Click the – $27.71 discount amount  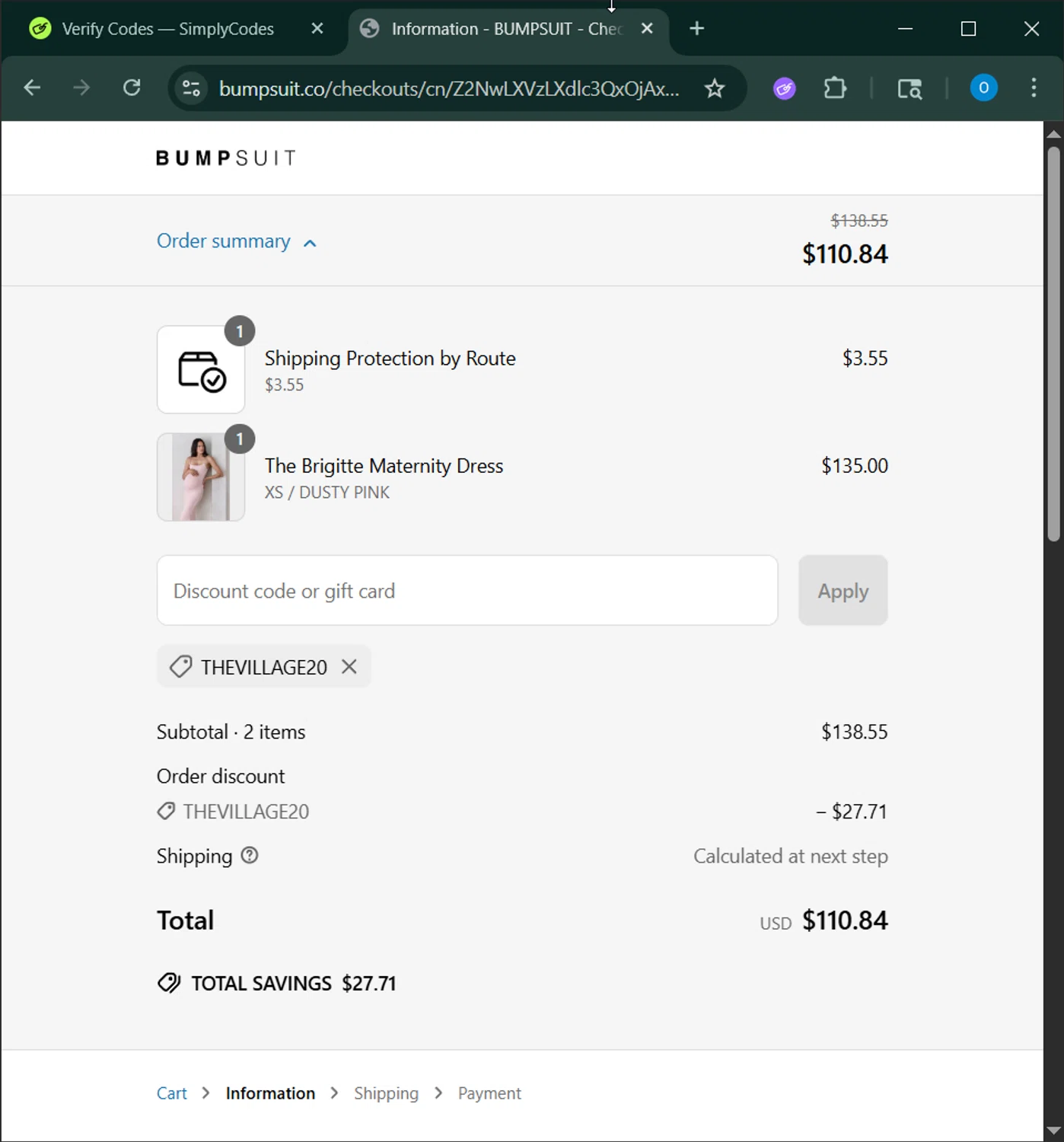click(x=852, y=812)
